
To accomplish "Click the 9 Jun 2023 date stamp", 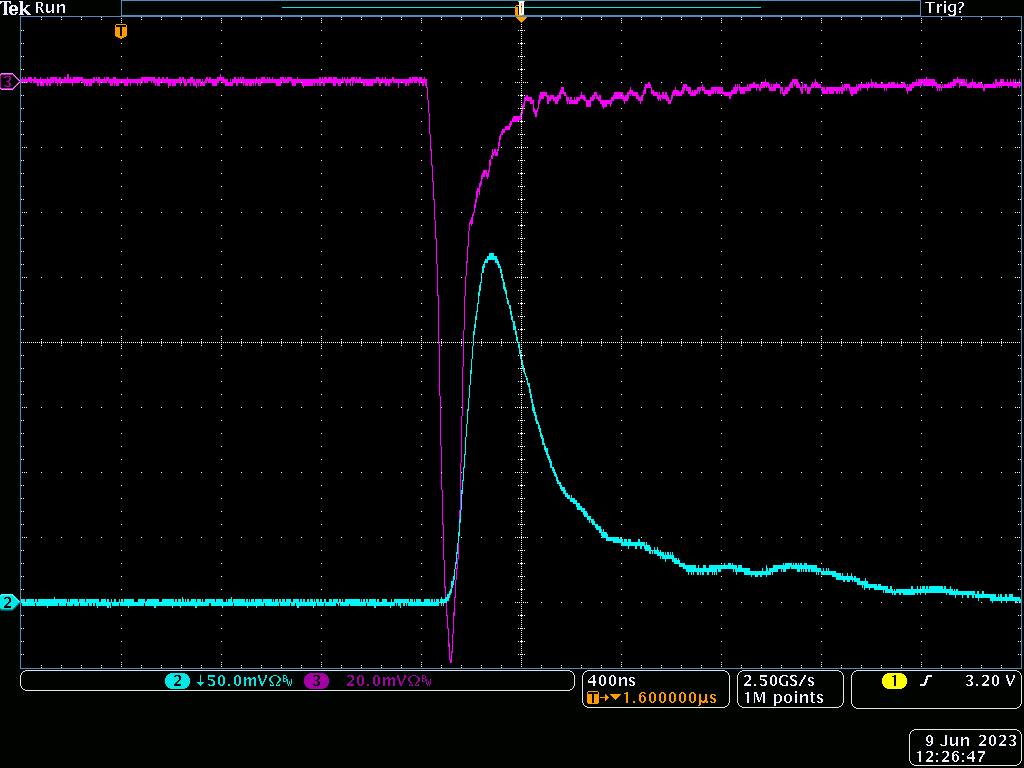I will coord(968,741).
